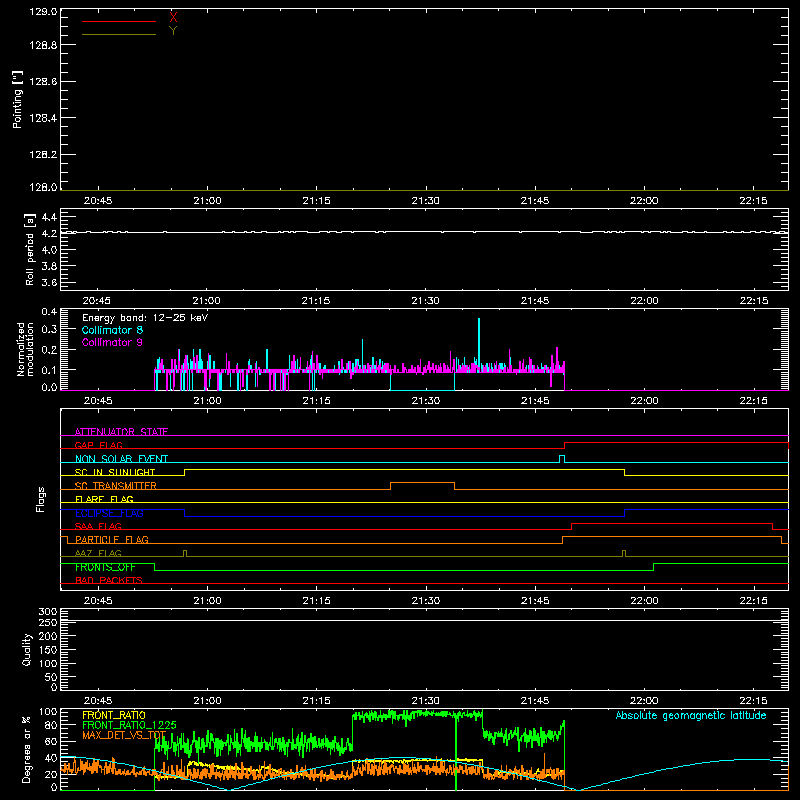Click the 'FRONTS_OFF' flag label
Image resolution: width=800 pixels, height=800 pixels.
[x=105, y=567]
